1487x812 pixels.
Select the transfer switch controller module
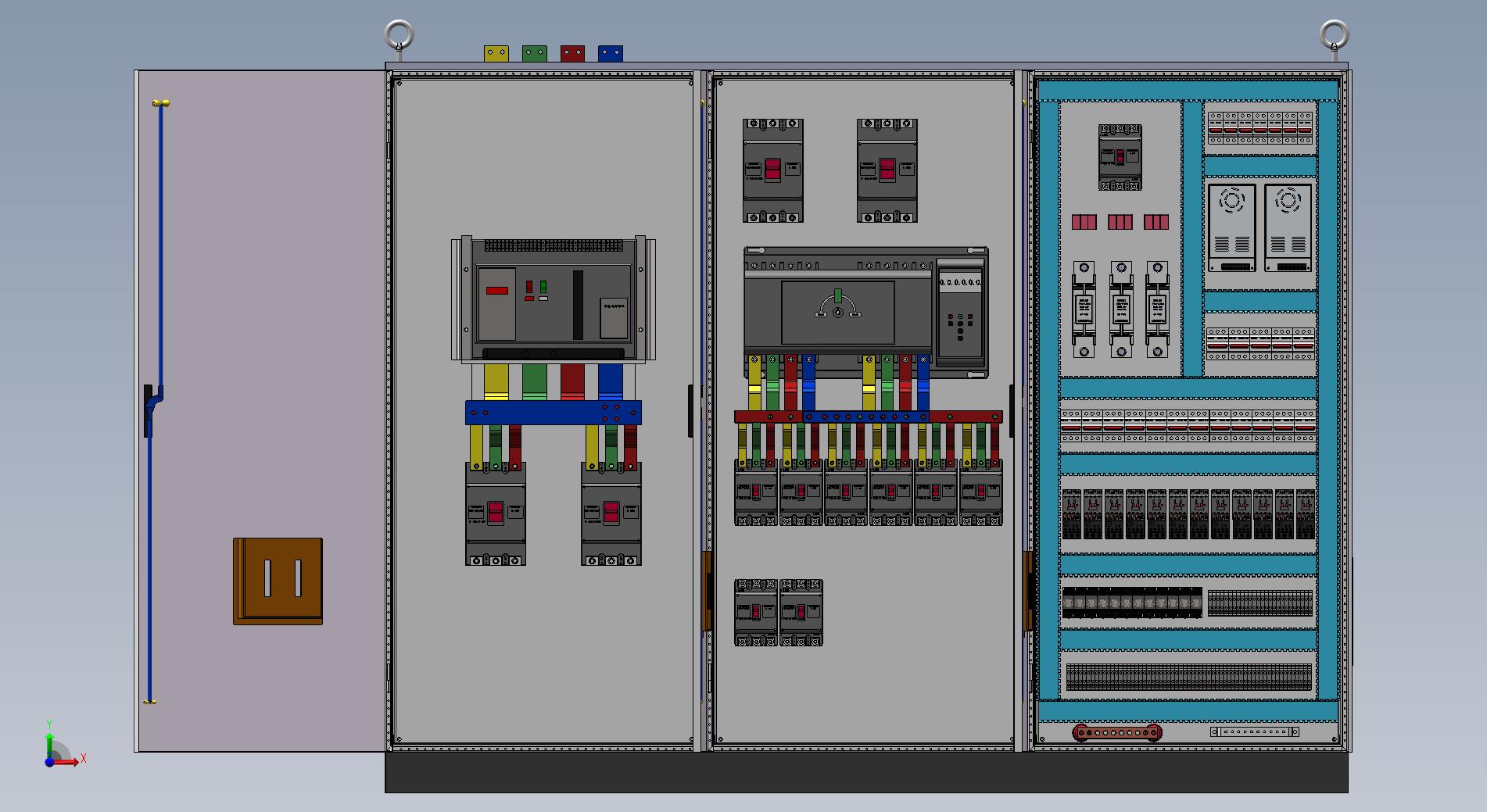tap(960, 313)
